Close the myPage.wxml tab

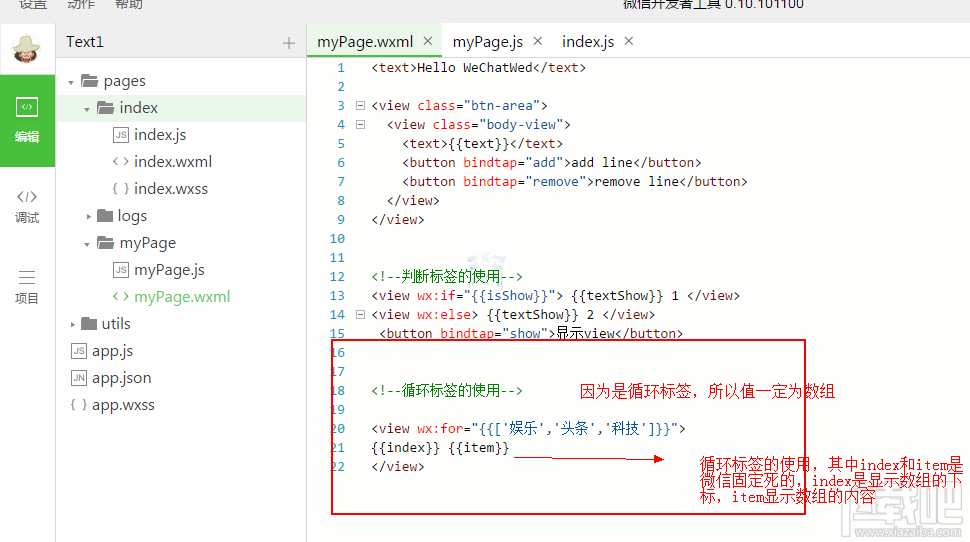[427, 41]
